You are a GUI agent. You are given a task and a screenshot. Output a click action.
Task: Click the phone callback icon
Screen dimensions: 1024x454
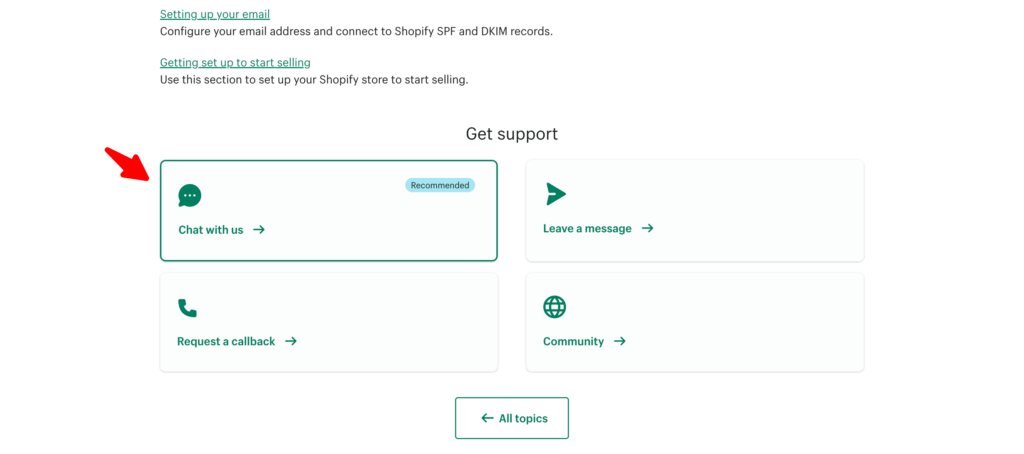187,308
